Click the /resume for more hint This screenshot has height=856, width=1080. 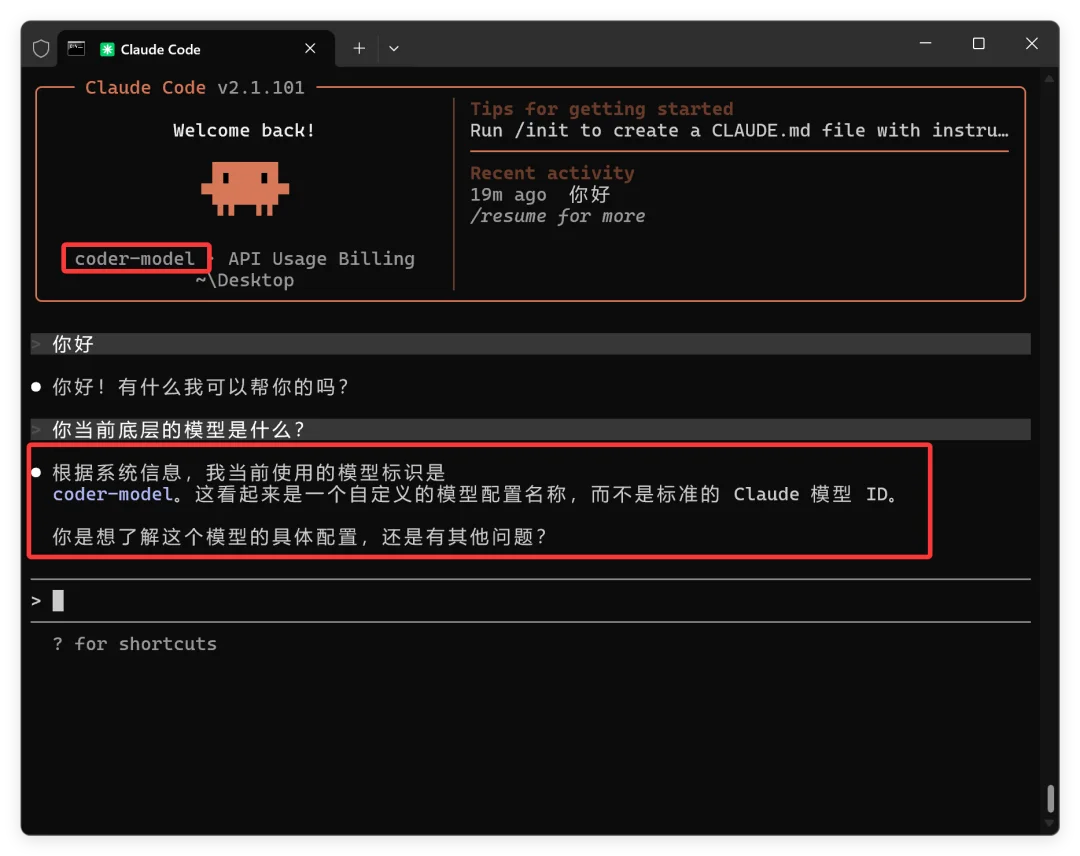557,216
